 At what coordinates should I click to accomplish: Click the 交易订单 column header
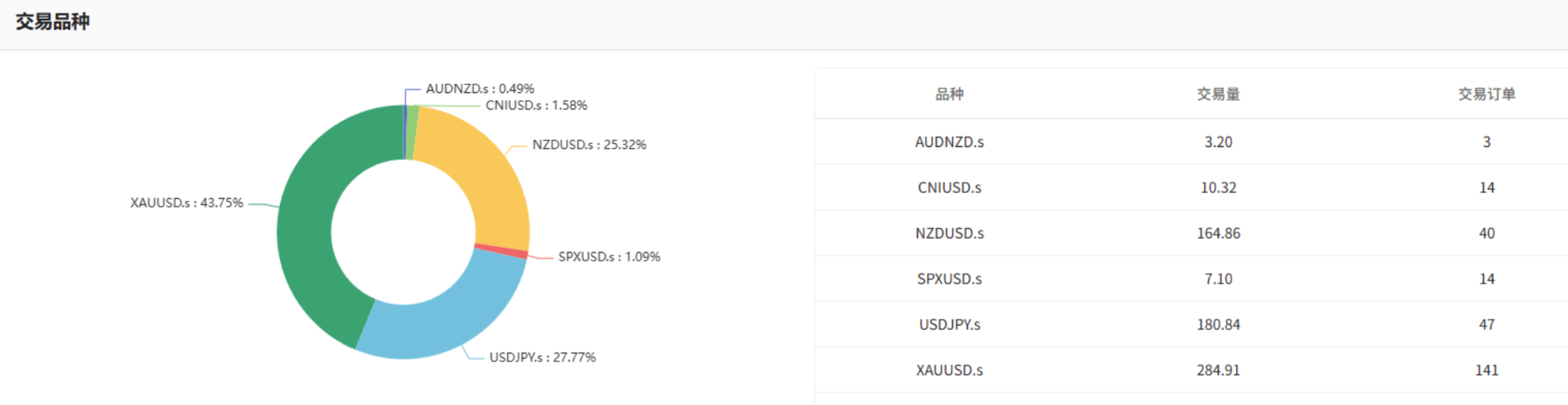pyautogui.click(x=1486, y=94)
